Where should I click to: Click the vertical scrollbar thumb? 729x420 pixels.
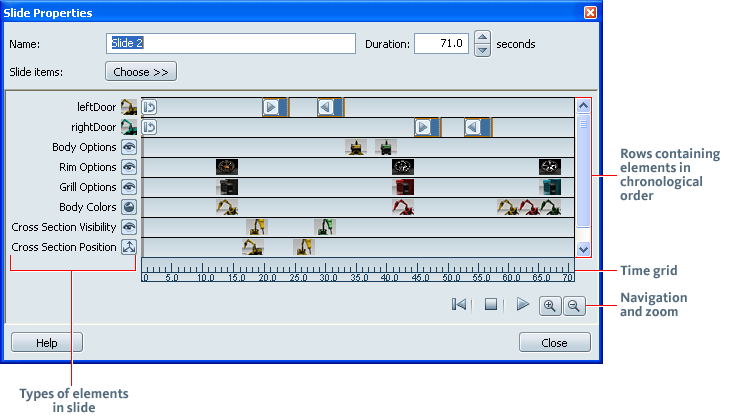point(583,170)
